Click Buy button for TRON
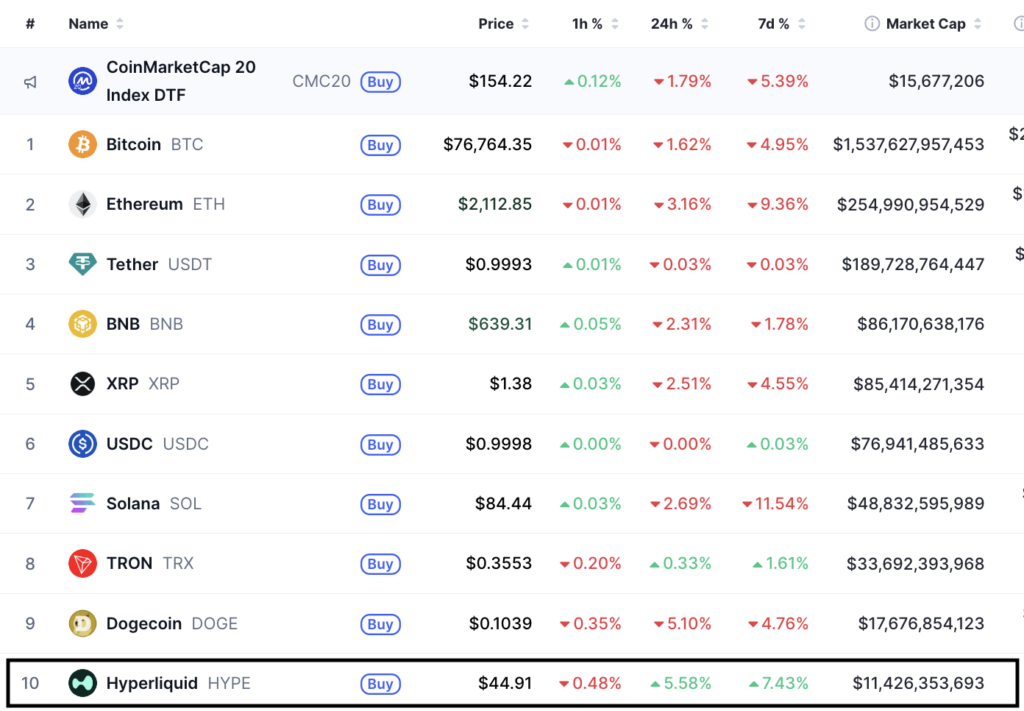Viewport: 1024px width, 711px height. [380, 564]
